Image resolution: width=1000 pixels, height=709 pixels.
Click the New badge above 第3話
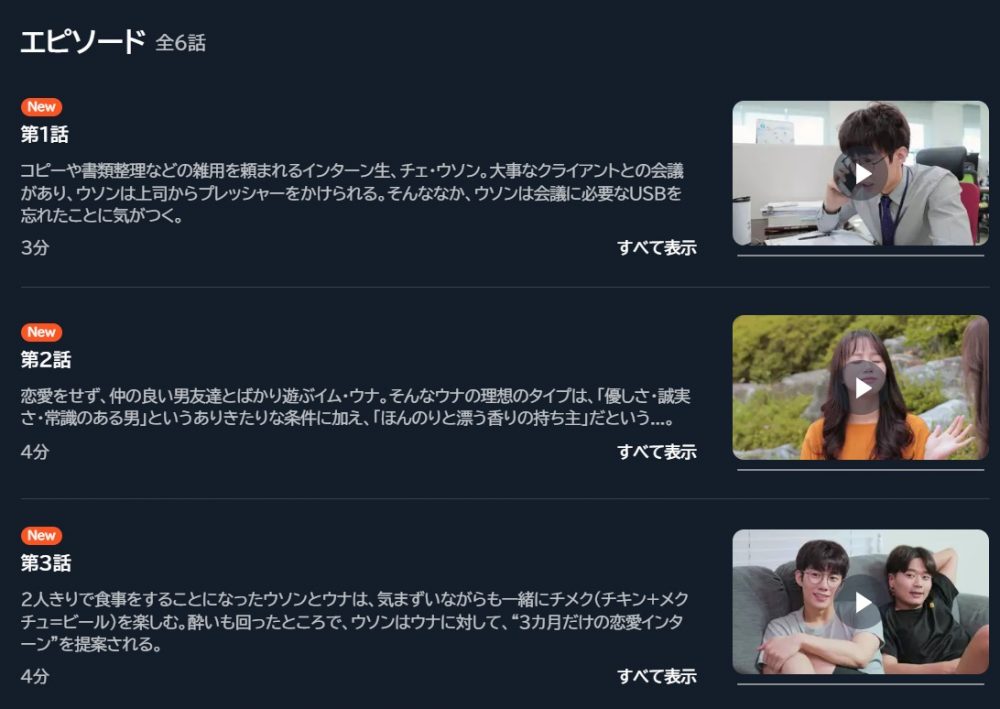coord(41,535)
